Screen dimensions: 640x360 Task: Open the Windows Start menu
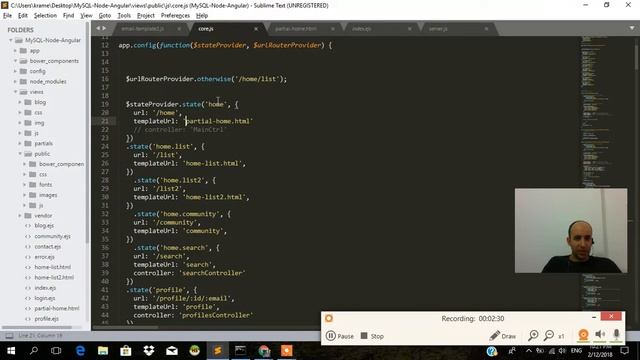pos(11,351)
